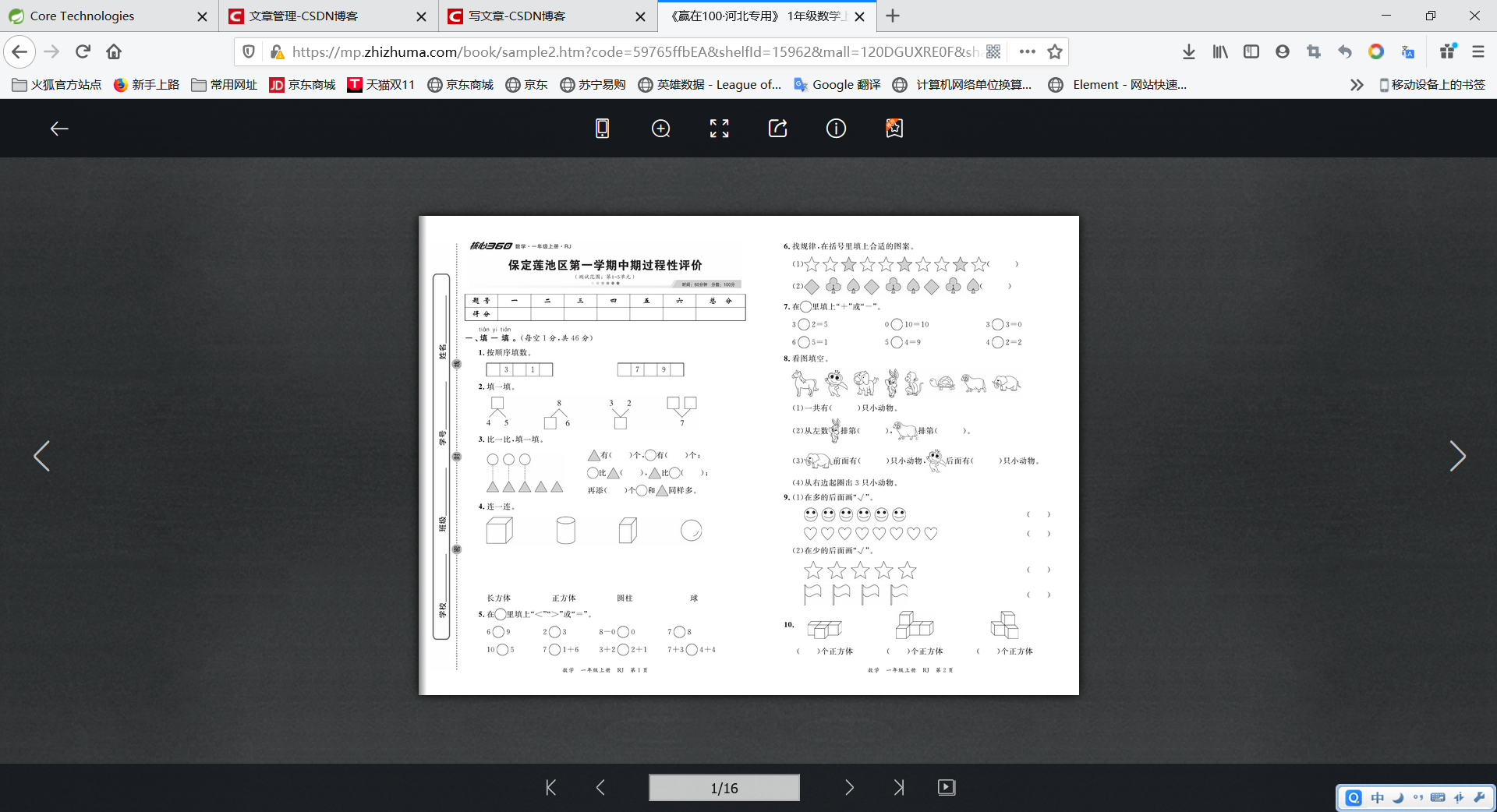Viewport: 1497px width, 812px height.
Task: Open the browser page actions menu with three dots
Action: click(1027, 51)
